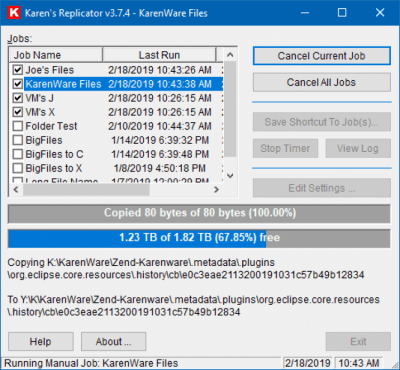
Task: Check the BigFiles to C job checkbox
Action: (x=17, y=154)
